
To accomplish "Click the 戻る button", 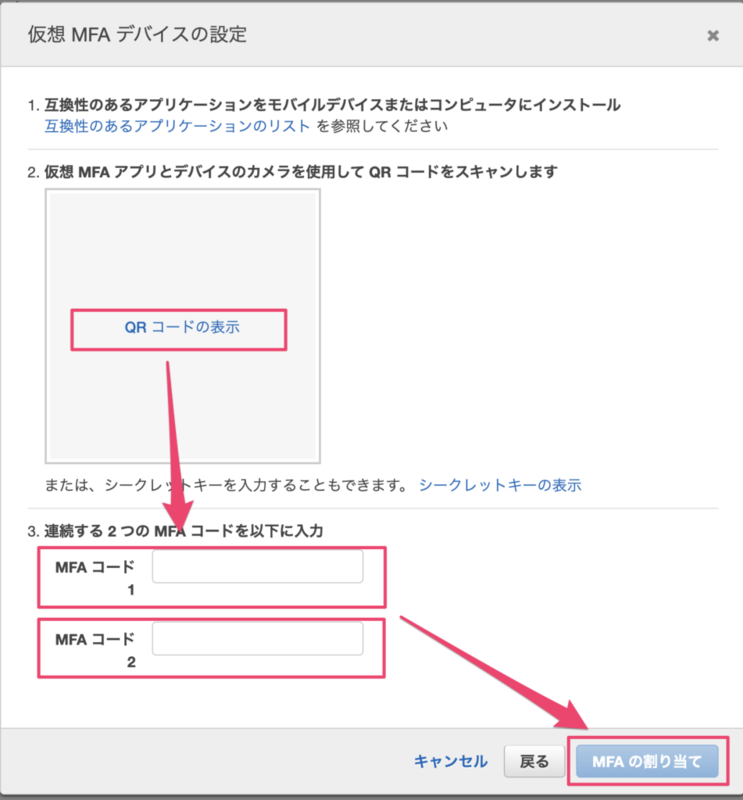I will 534,761.
